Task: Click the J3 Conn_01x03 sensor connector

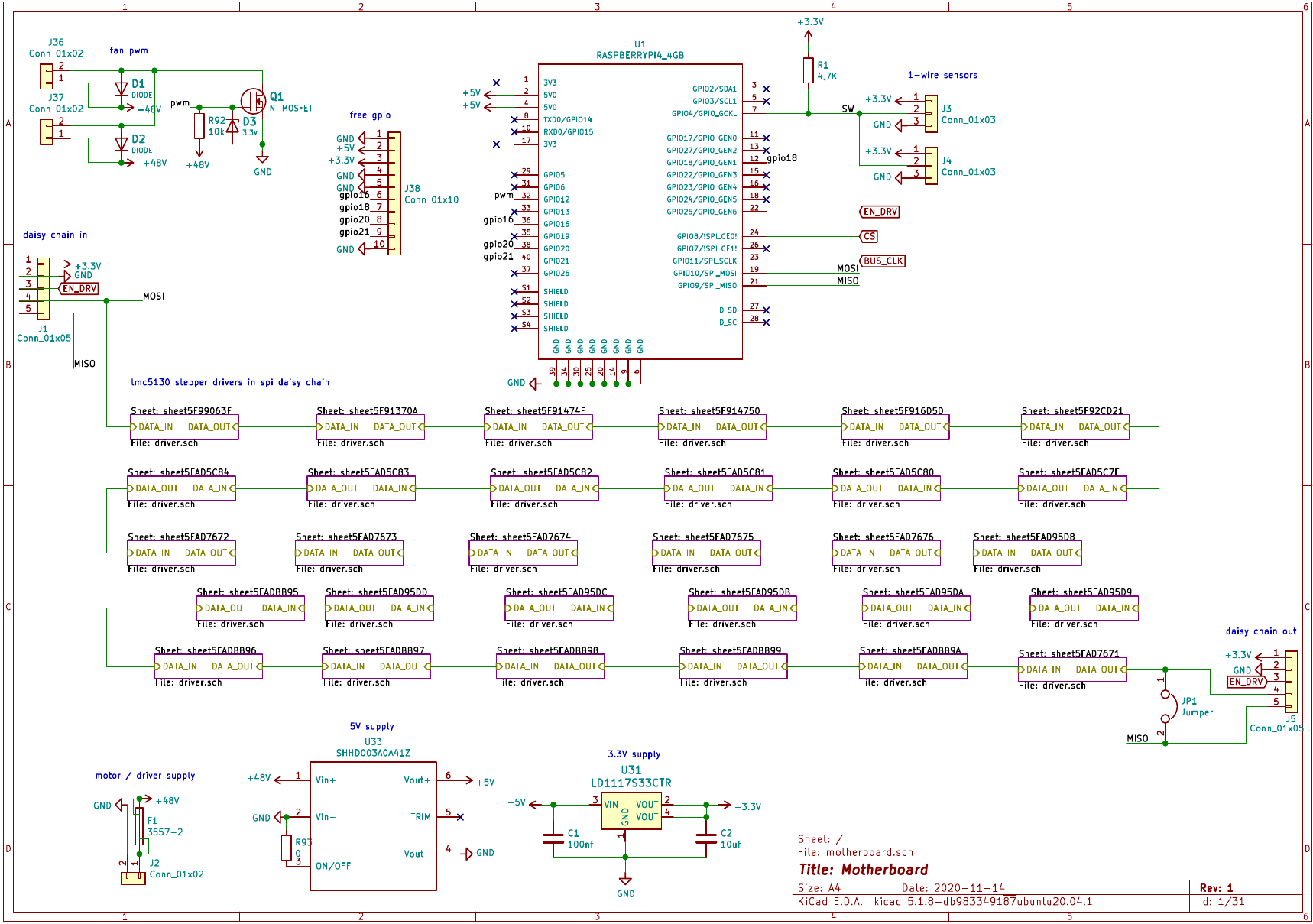Action: (931, 114)
